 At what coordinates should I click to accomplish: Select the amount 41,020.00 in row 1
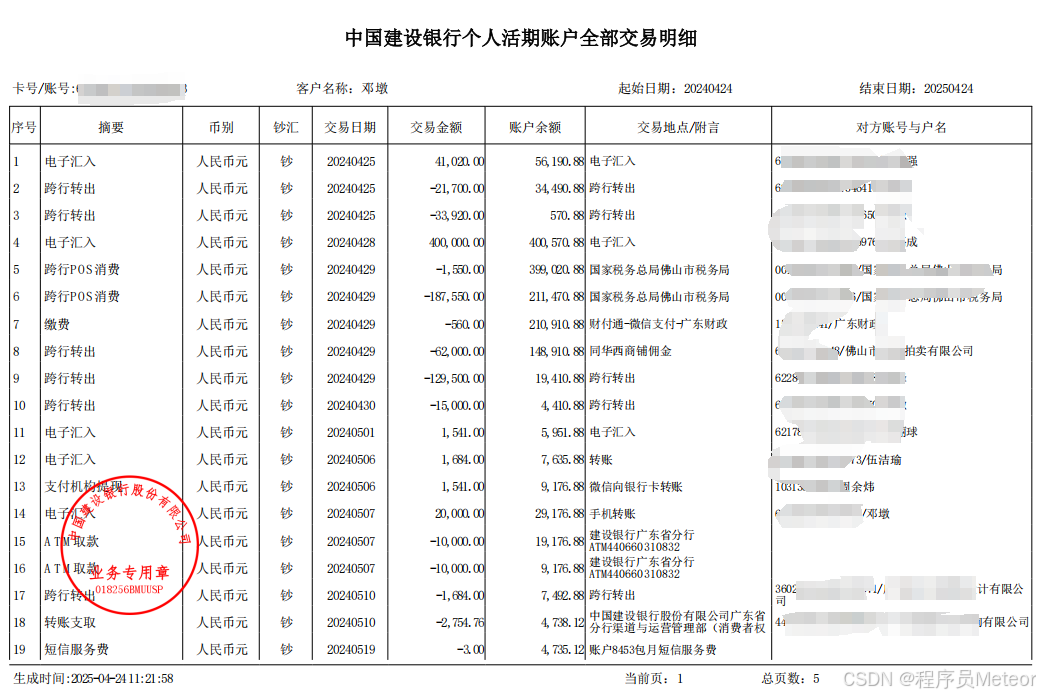pyautogui.click(x=460, y=161)
